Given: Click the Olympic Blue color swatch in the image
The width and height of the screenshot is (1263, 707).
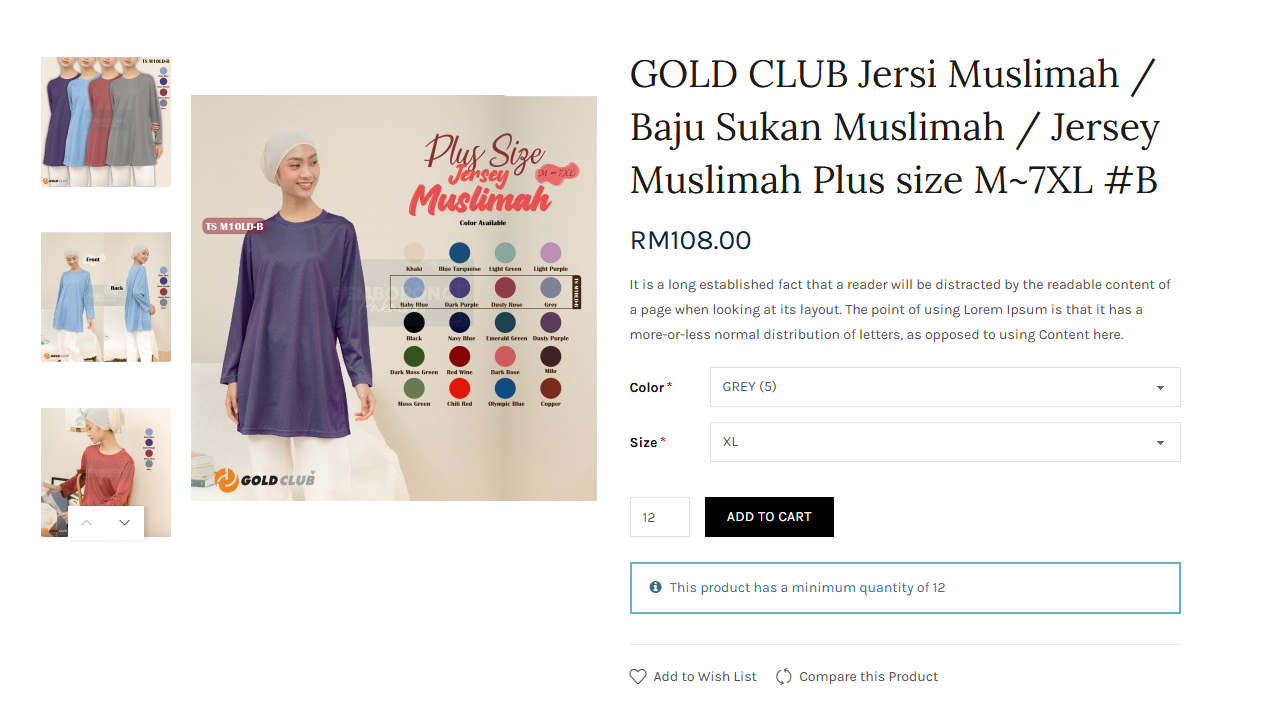Looking at the screenshot, I should 505,388.
